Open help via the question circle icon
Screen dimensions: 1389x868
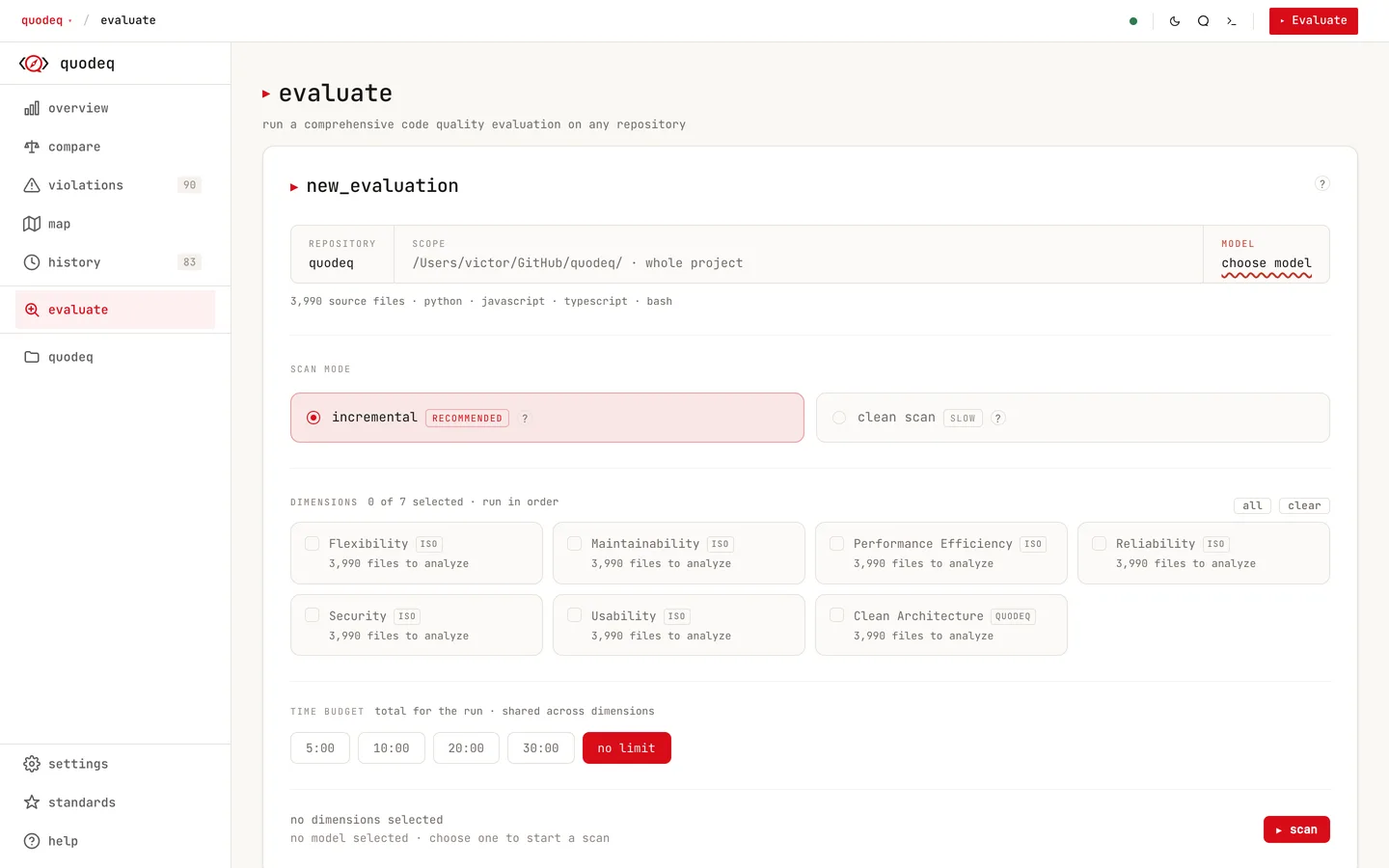click(x=32, y=841)
